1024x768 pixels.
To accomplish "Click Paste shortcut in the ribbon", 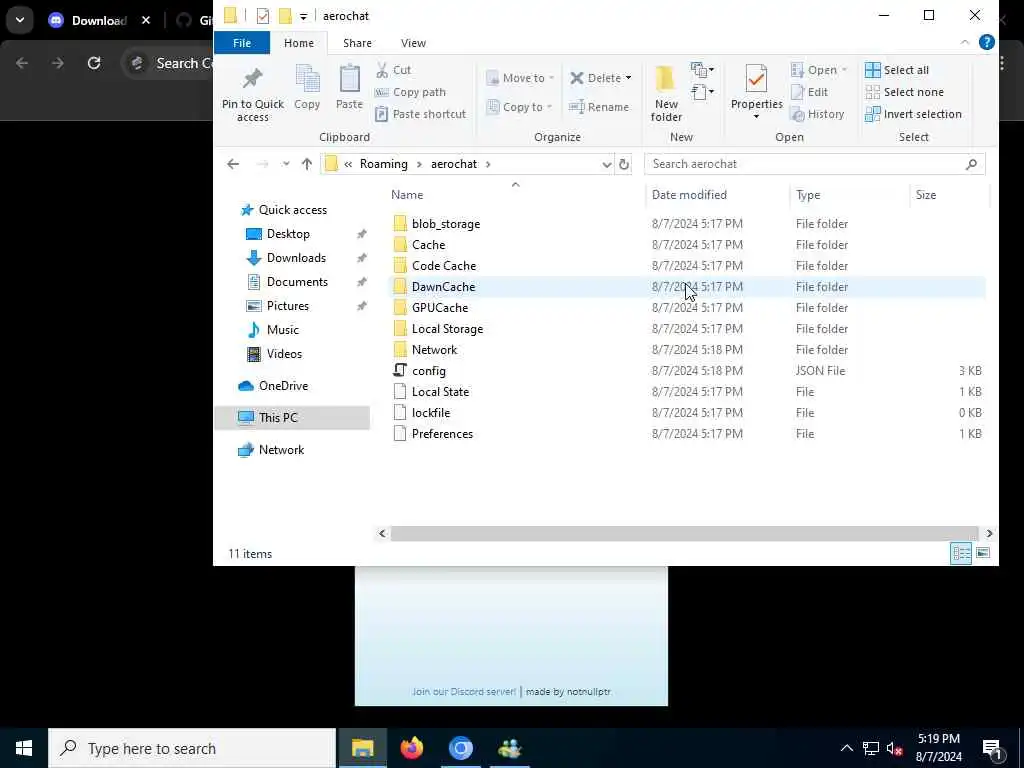I will [421, 114].
